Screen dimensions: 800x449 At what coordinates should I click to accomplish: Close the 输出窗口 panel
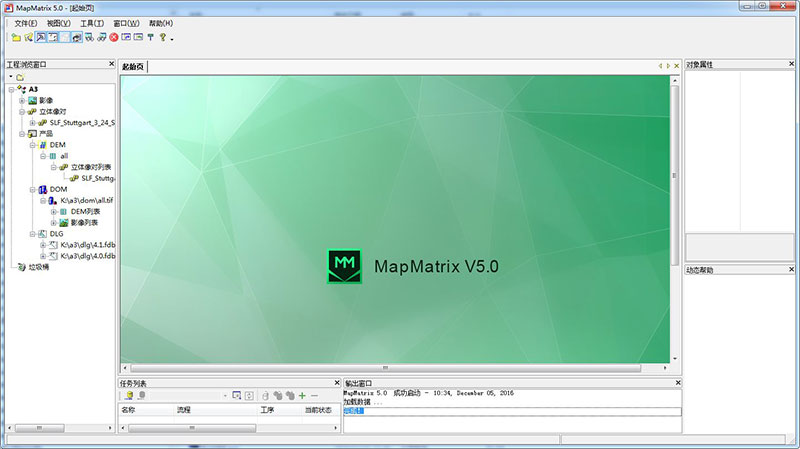[678, 382]
